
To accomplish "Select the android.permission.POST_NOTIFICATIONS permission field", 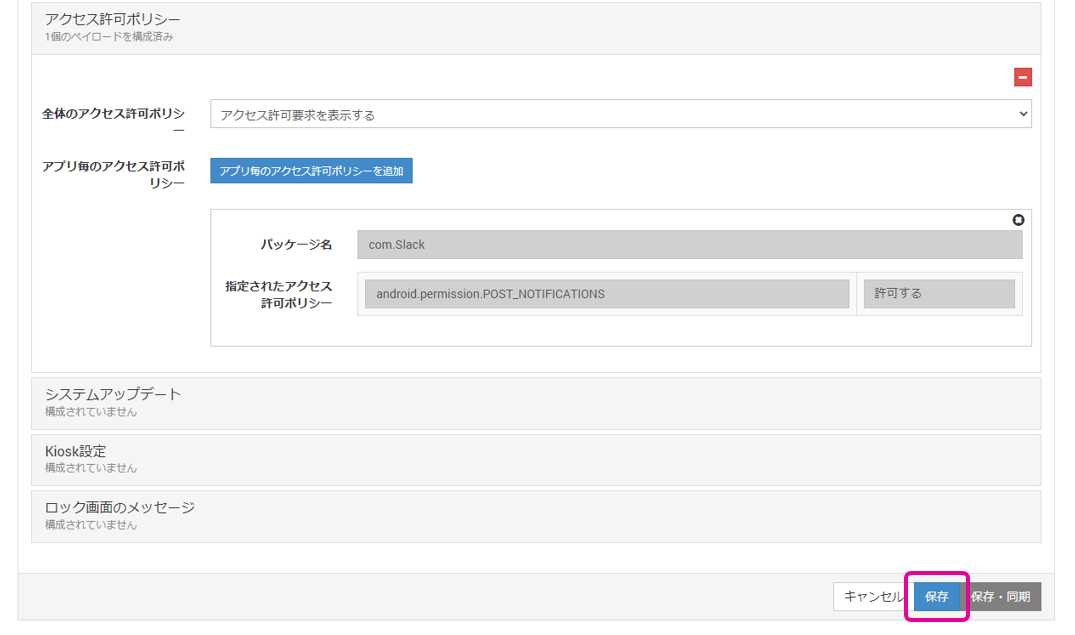I will (x=606, y=294).
